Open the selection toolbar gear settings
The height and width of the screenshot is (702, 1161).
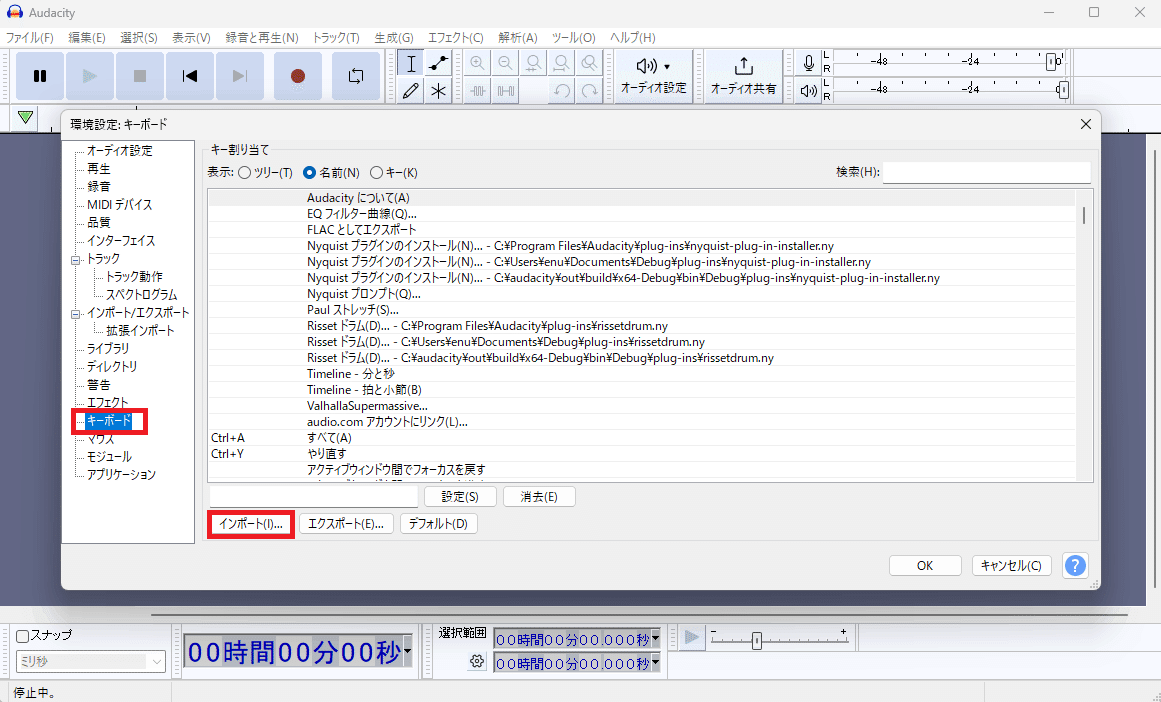click(x=477, y=661)
